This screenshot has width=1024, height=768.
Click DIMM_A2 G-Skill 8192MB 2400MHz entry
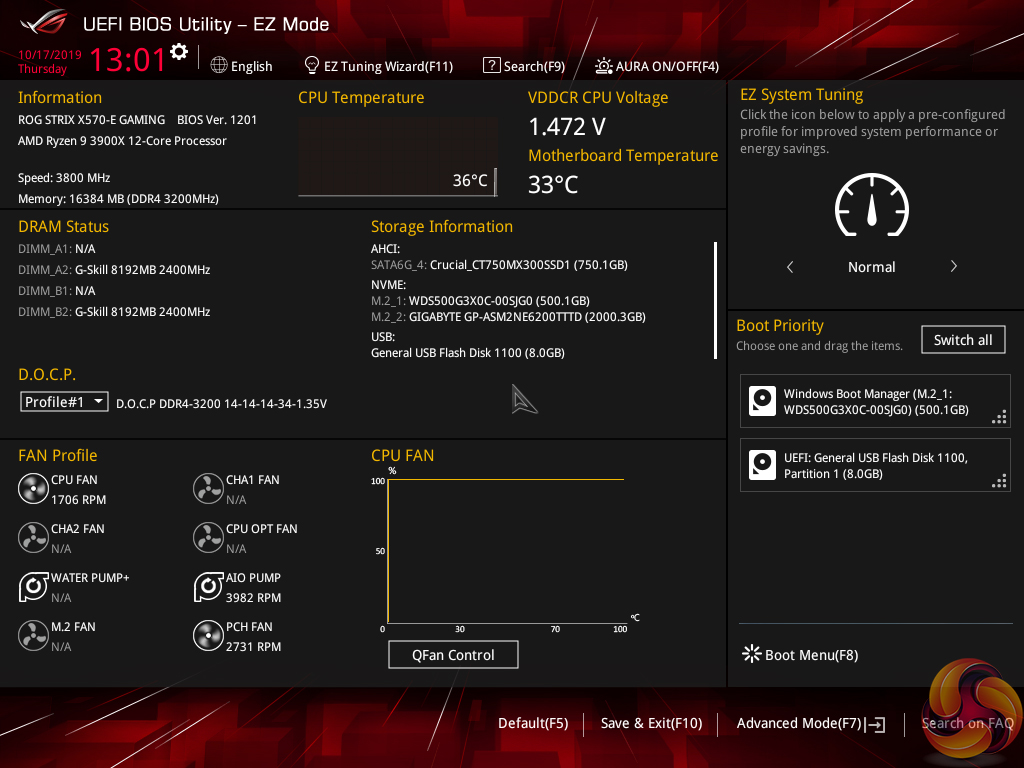click(114, 270)
